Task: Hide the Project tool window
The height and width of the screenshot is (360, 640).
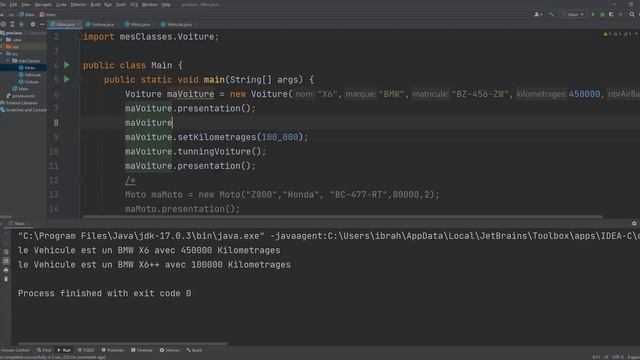Action: [42, 24]
